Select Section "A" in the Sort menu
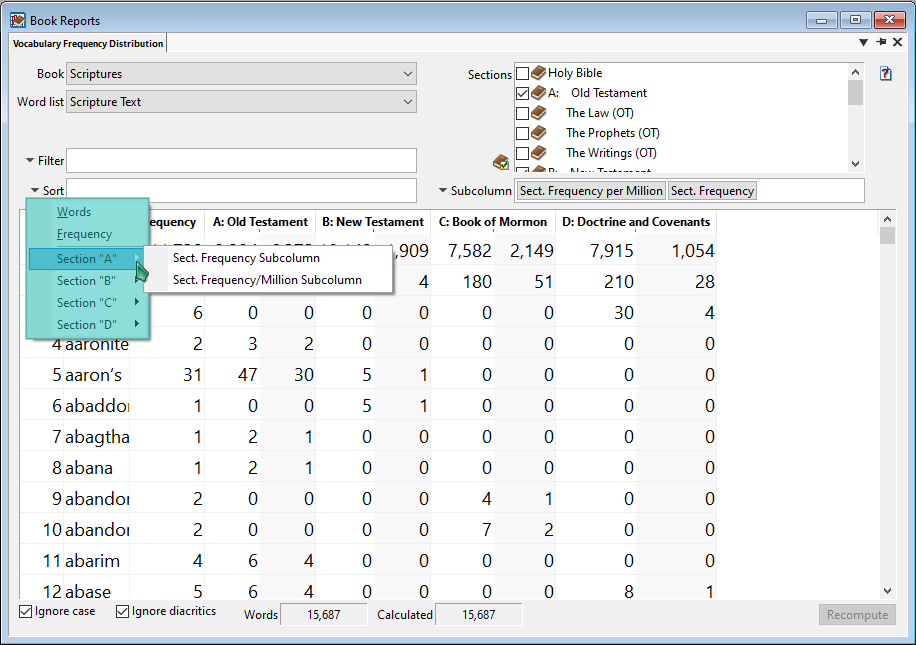Viewport: 916px width, 645px height. click(x=88, y=259)
